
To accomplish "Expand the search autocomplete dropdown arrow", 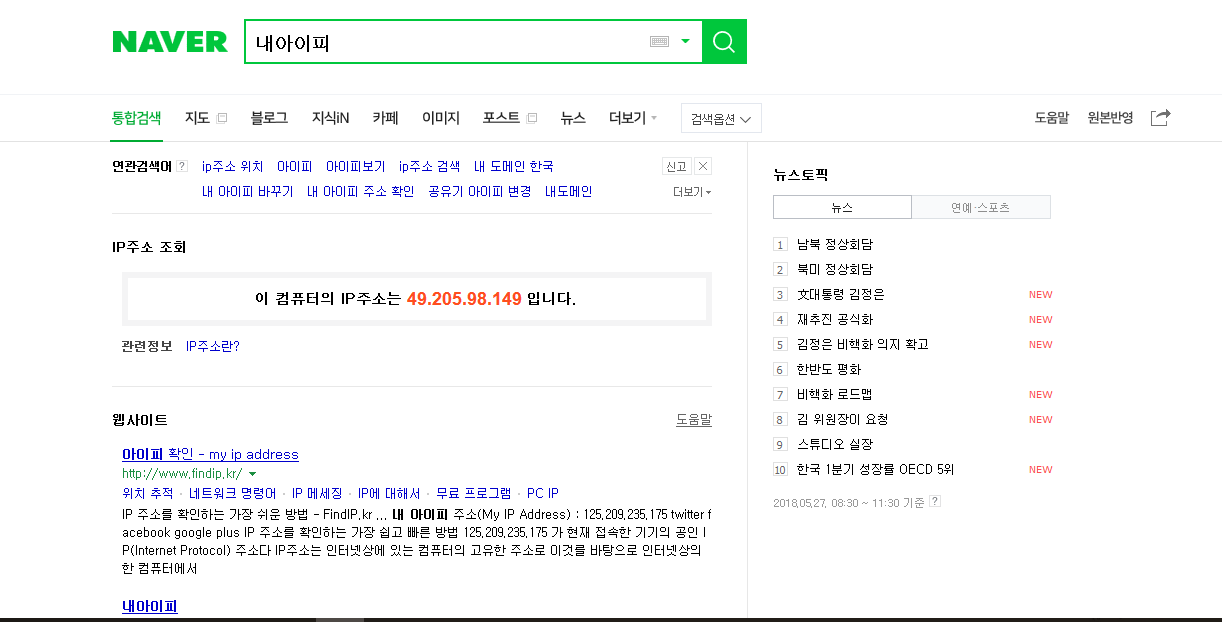I will pos(685,42).
